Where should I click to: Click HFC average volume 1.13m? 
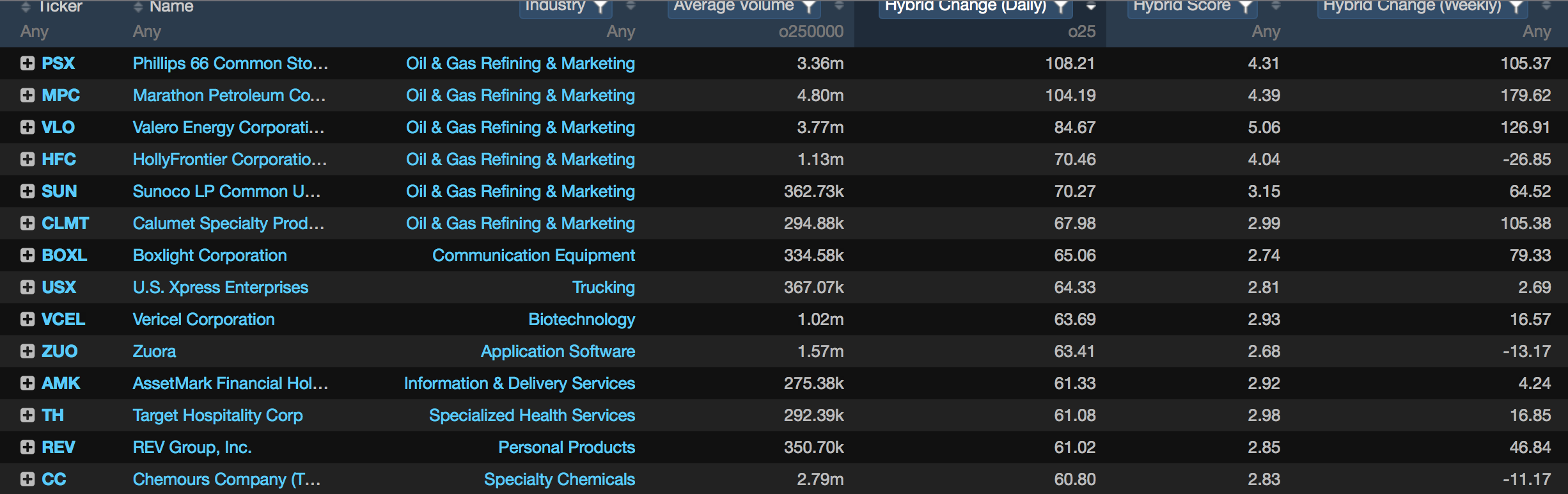820,159
